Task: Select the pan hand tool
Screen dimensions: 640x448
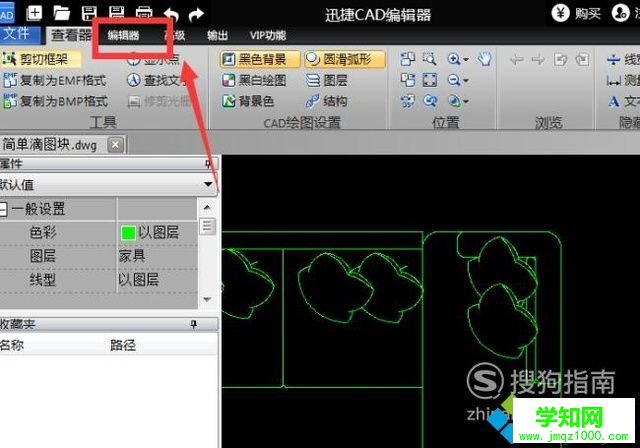Action: (x=484, y=60)
